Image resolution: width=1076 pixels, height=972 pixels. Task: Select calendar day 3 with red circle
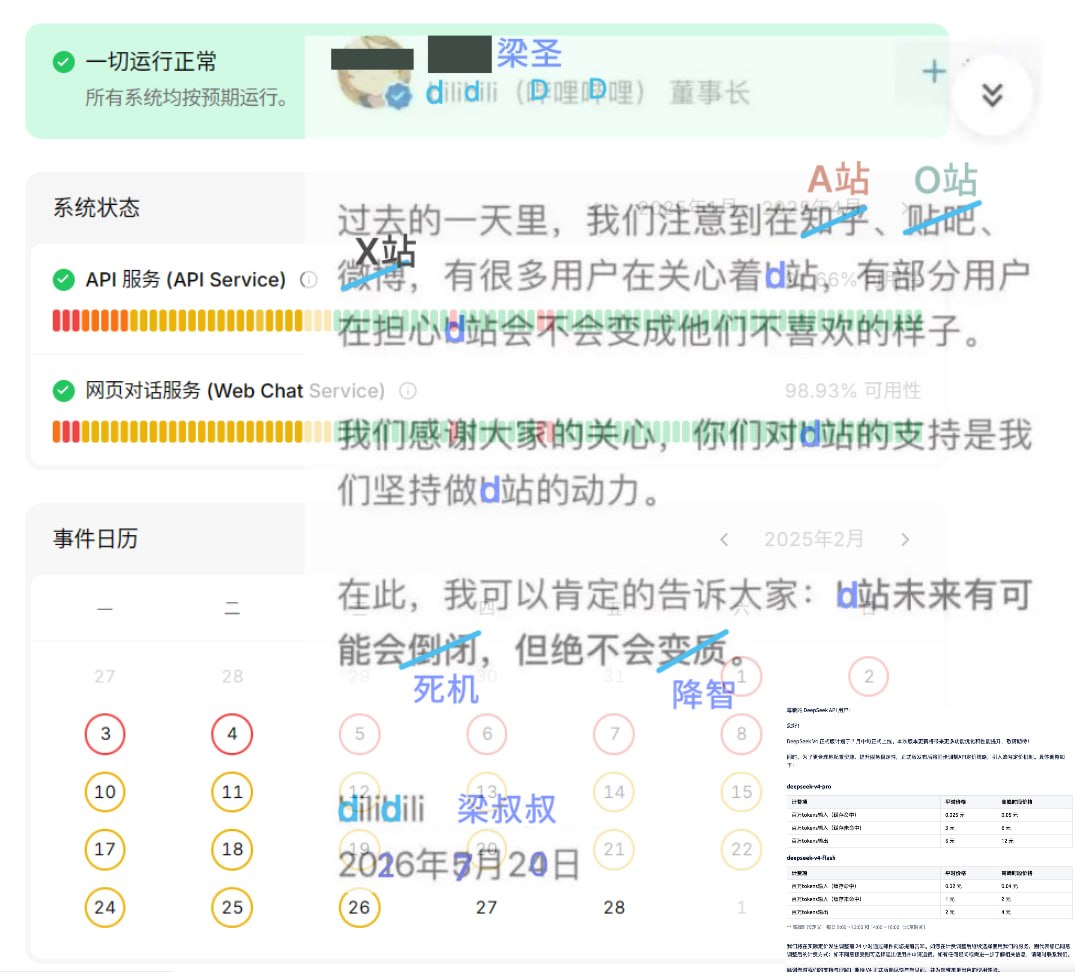coord(105,734)
